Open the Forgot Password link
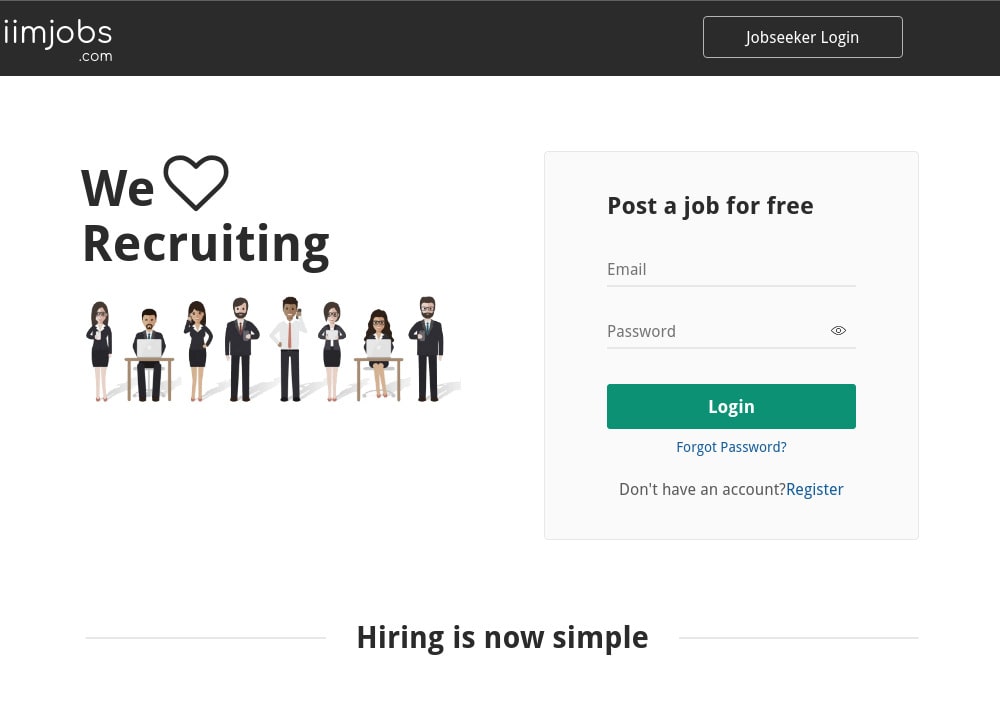1000x711 pixels. coord(731,447)
